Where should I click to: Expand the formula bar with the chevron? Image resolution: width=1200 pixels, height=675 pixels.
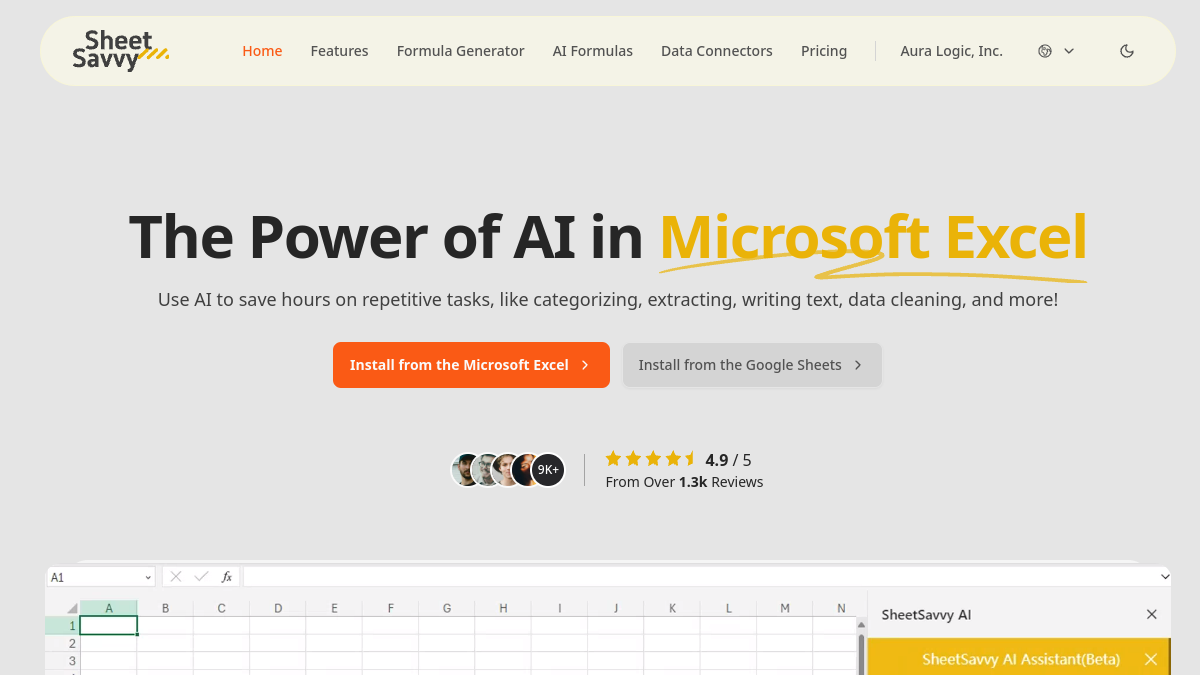coord(1164,577)
